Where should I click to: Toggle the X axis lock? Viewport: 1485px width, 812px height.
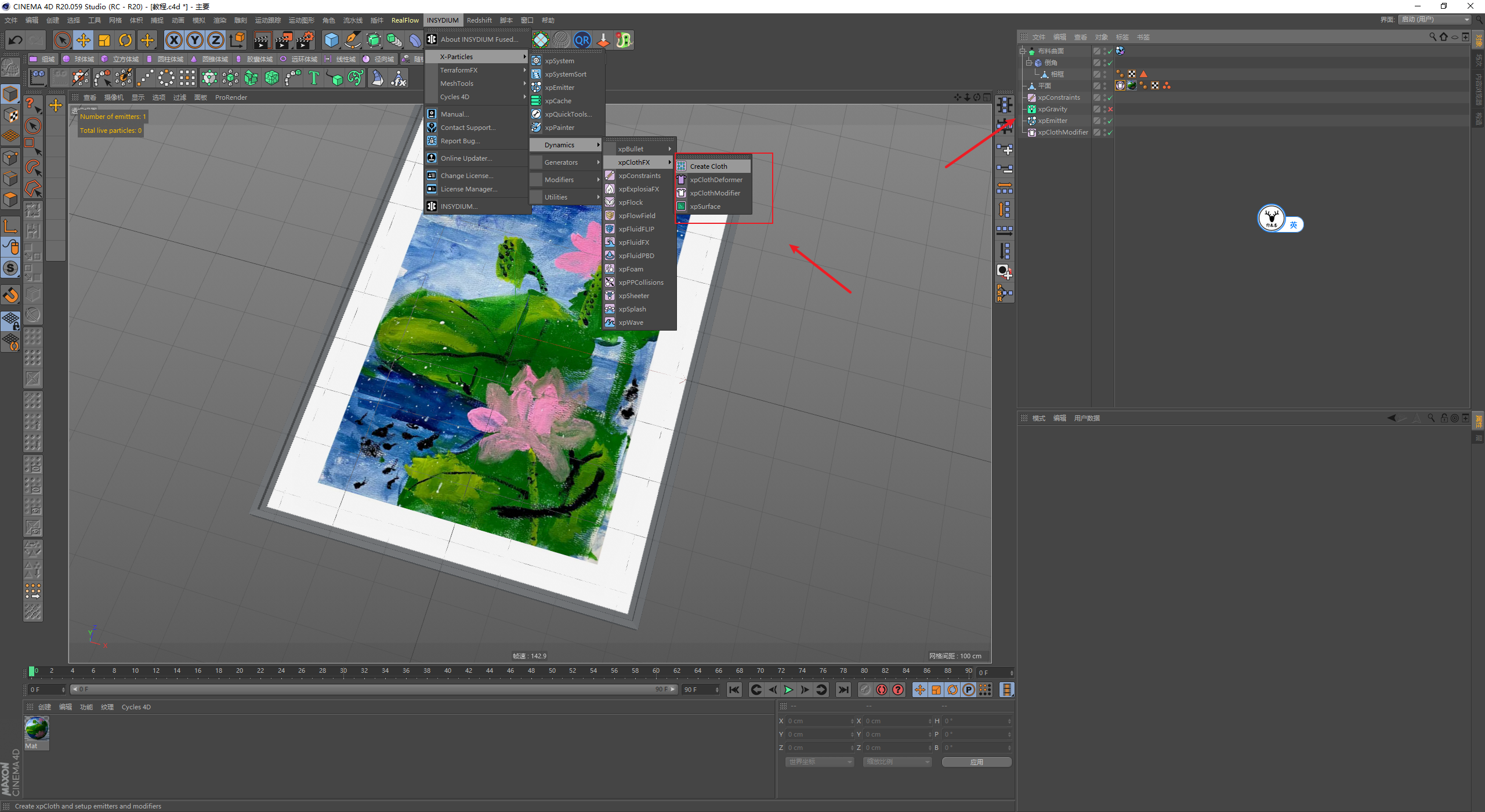[x=173, y=40]
